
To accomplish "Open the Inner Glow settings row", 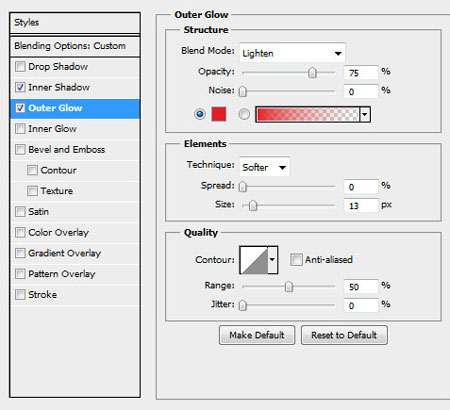I will [75, 129].
